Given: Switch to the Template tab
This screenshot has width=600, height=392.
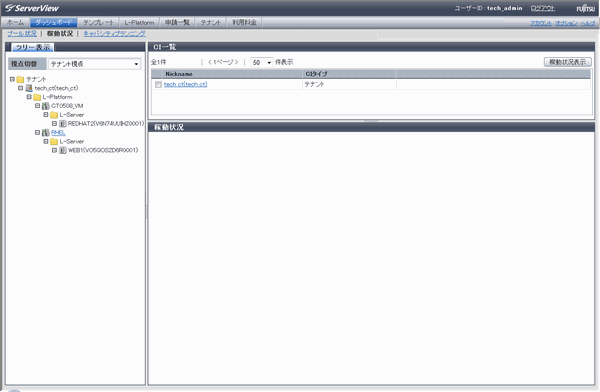Looking at the screenshot, I should (x=98, y=23).
